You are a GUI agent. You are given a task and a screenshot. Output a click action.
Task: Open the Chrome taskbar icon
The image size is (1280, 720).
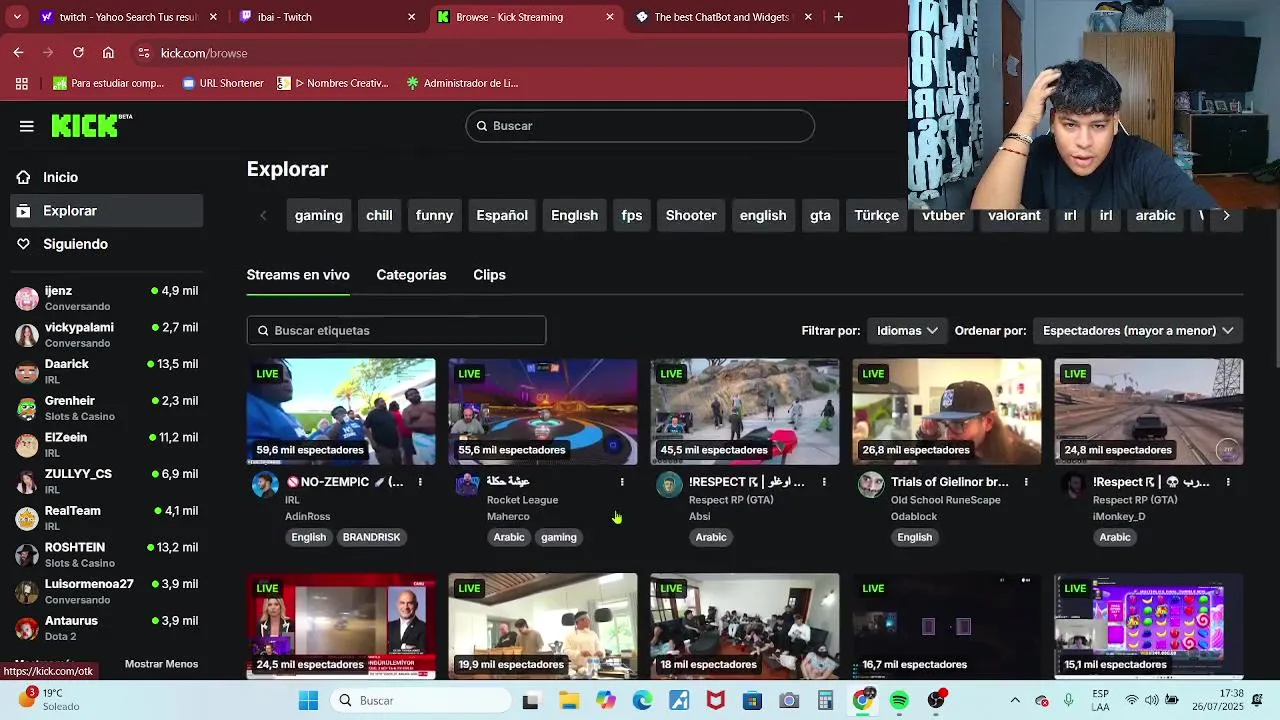862,701
